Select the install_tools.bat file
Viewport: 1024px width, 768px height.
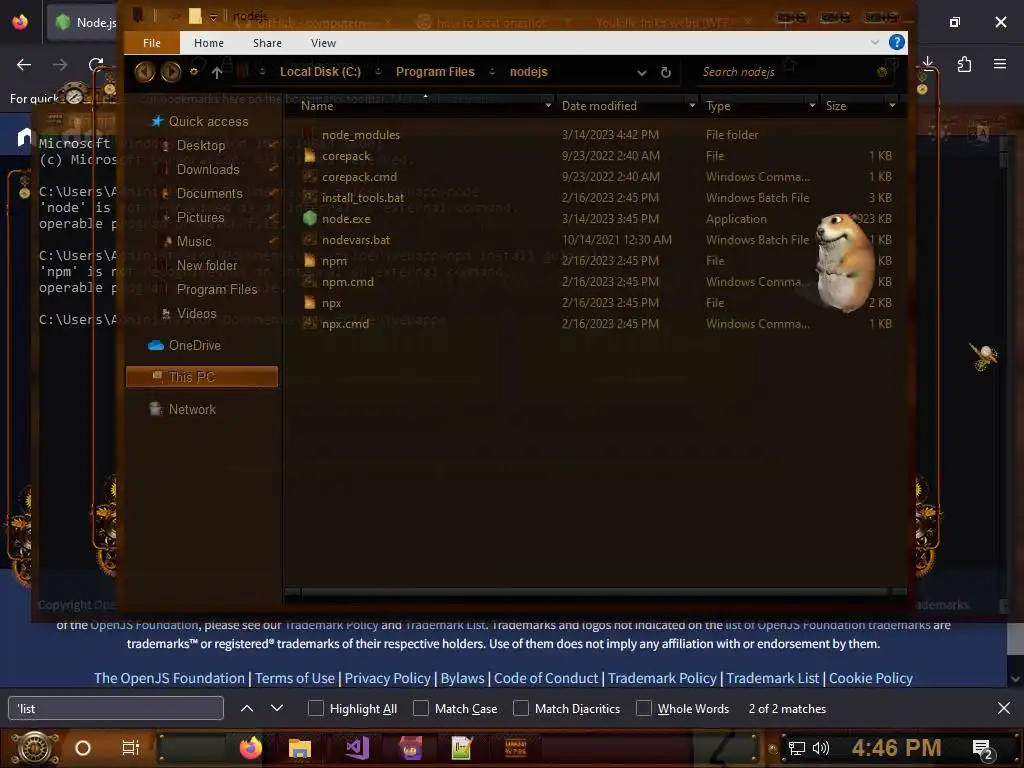pyautogui.click(x=362, y=198)
